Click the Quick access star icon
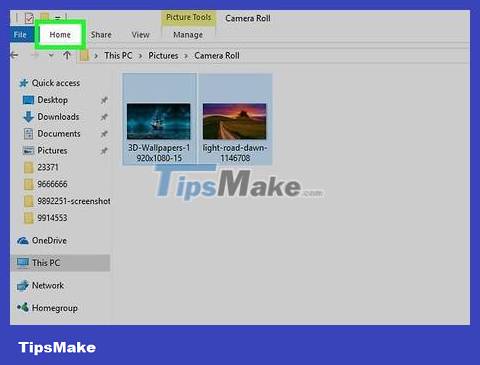The height and width of the screenshot is (365, 480). 23,83
